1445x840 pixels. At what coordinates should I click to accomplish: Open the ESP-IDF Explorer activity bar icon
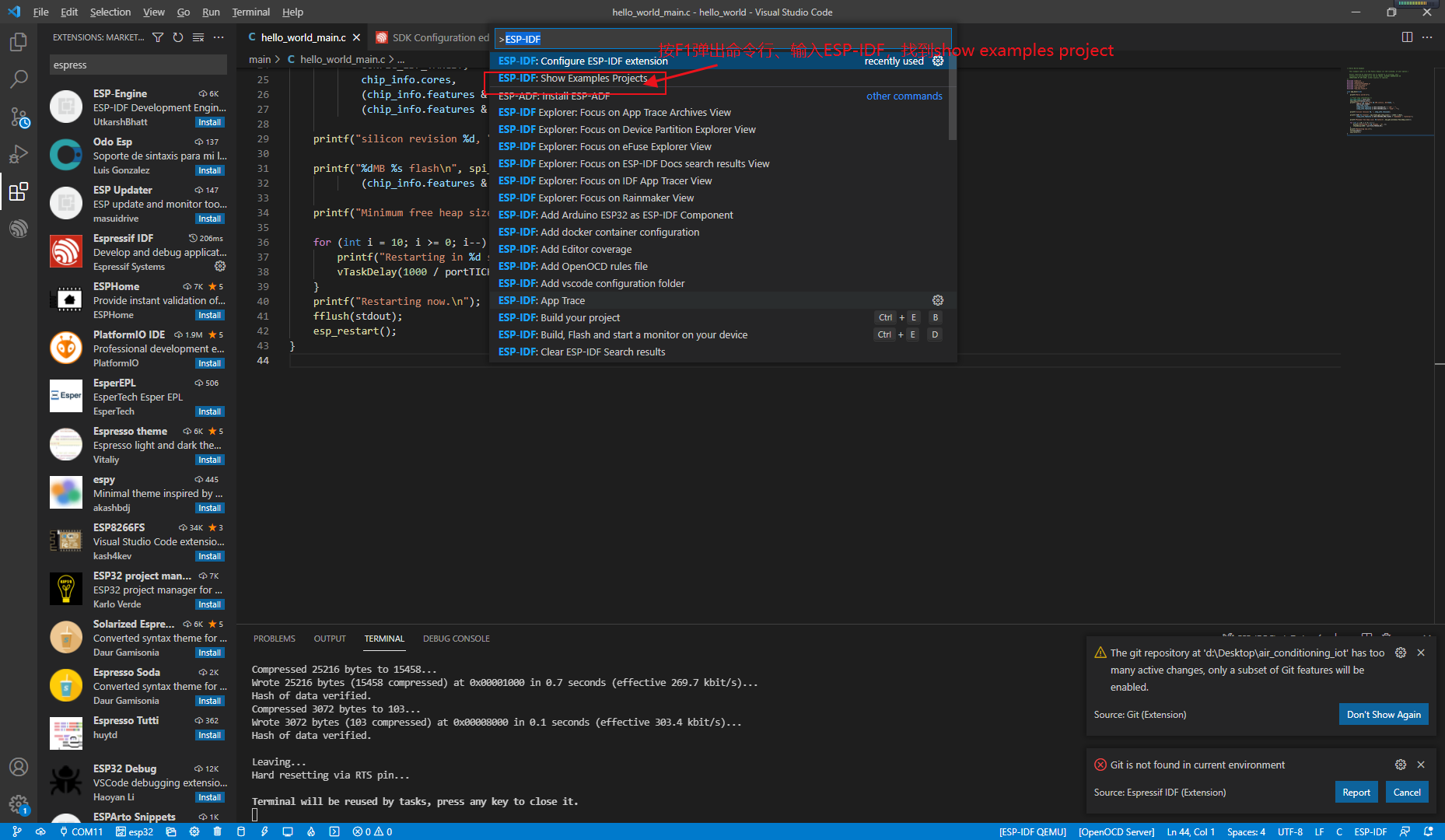[19, 229]
